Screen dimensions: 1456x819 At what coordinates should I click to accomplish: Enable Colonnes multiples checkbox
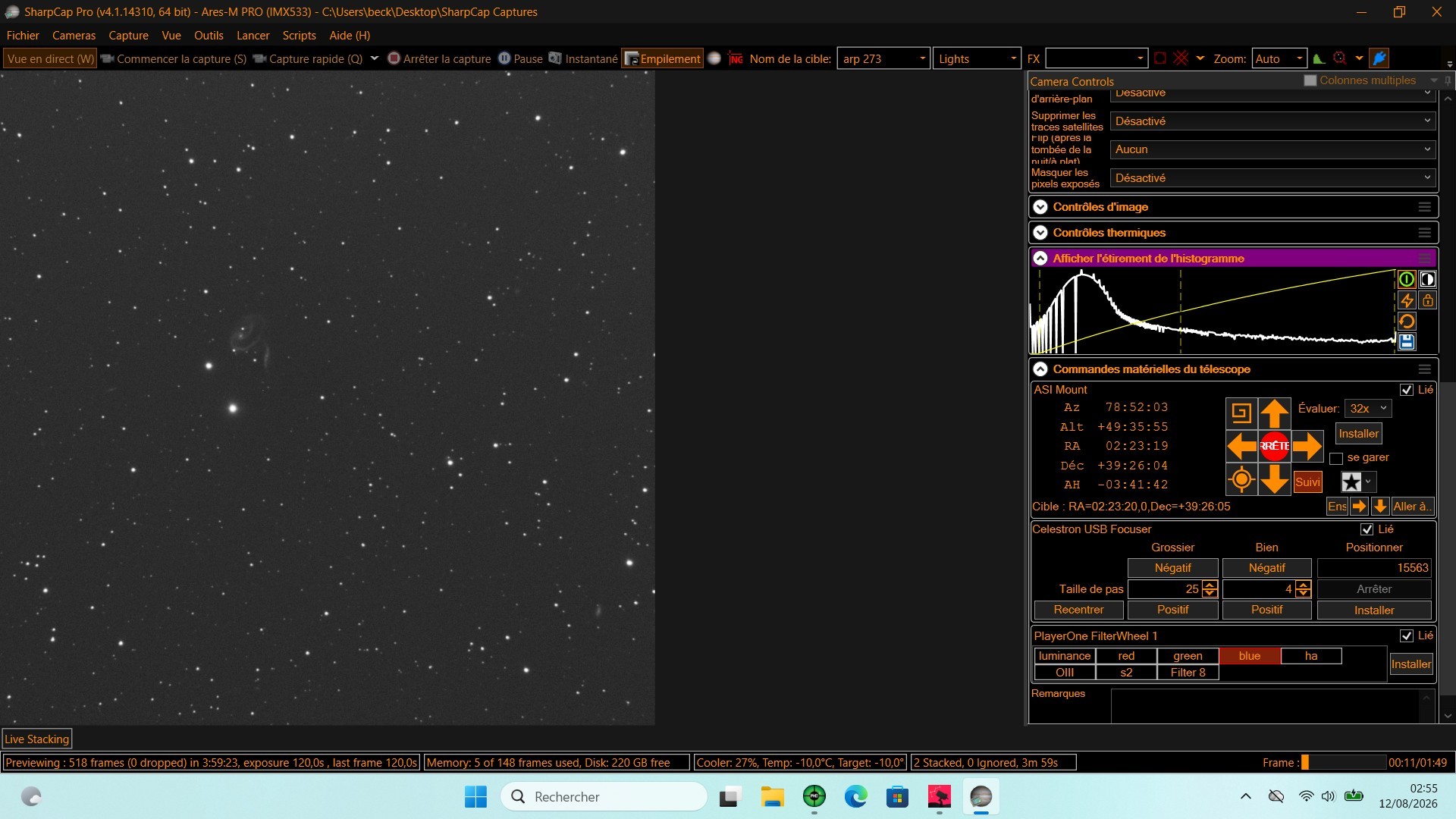click(x=1310, y=80)
